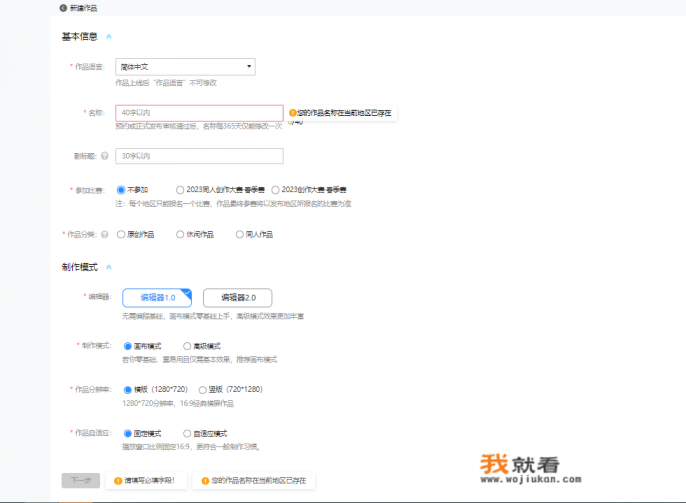
Task: Collapse the 基本信息 section chevron
Action: coord(108,37)
